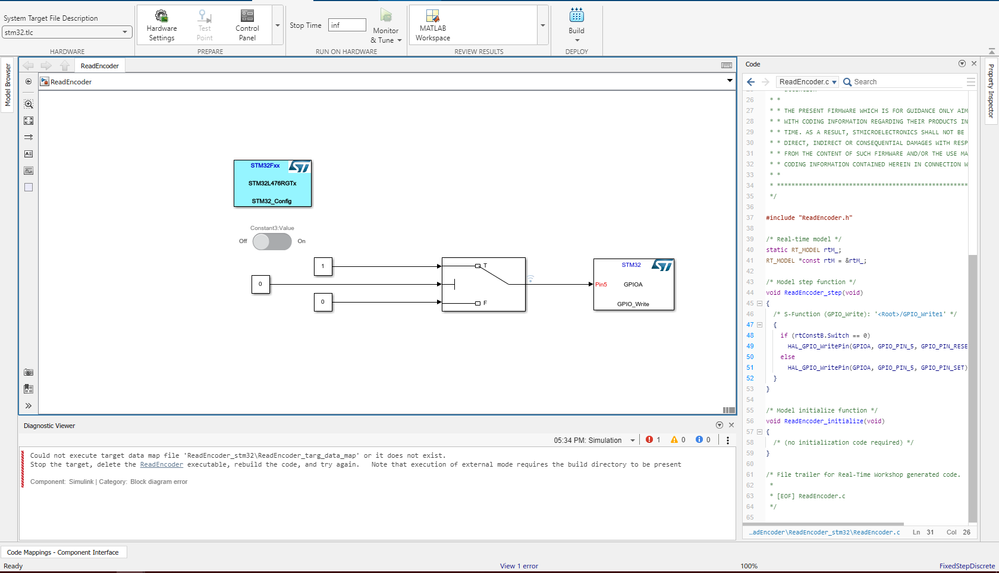Open Build dropdown arrow
Image resolution: width=999 pixels, height=573 pixels.
577,40
